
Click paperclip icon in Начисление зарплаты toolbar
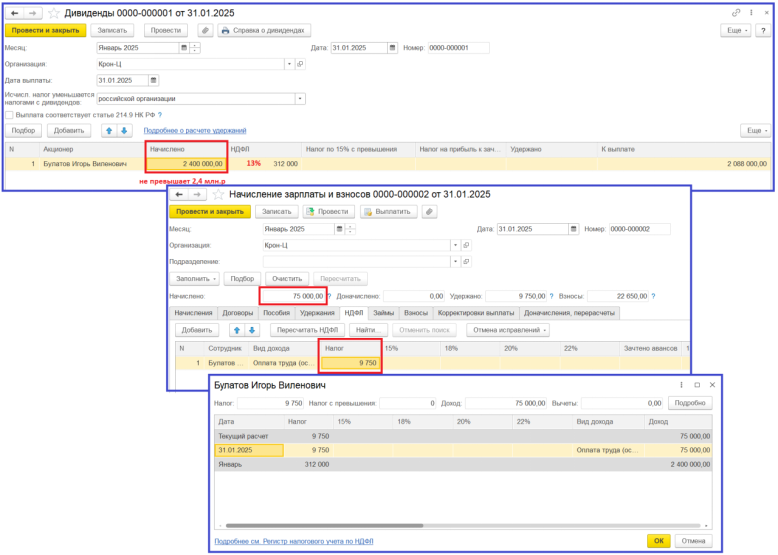tap(429, 212)
